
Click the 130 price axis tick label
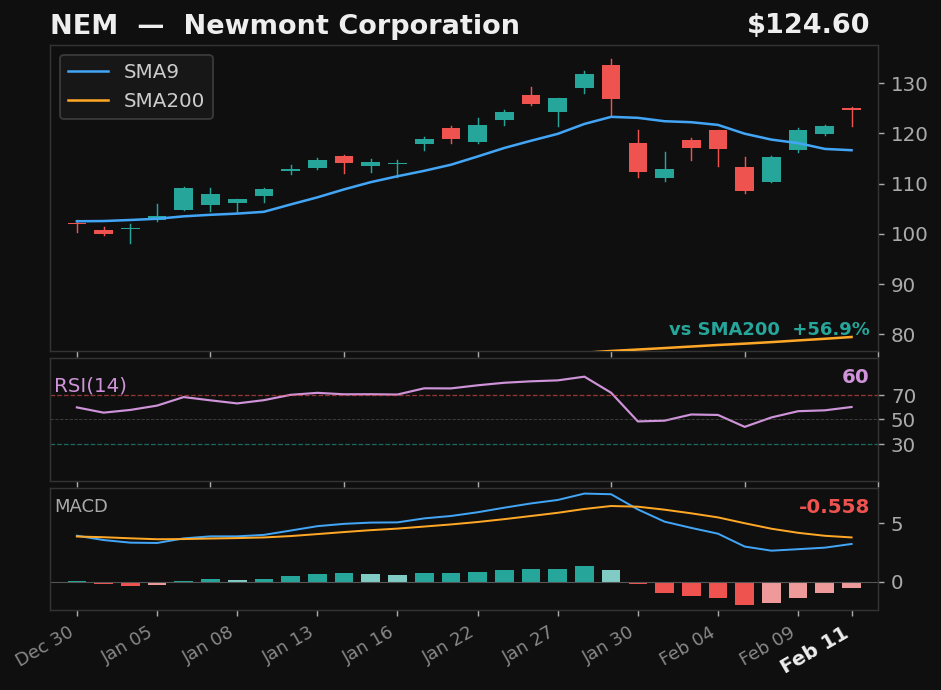click(909, 85)
